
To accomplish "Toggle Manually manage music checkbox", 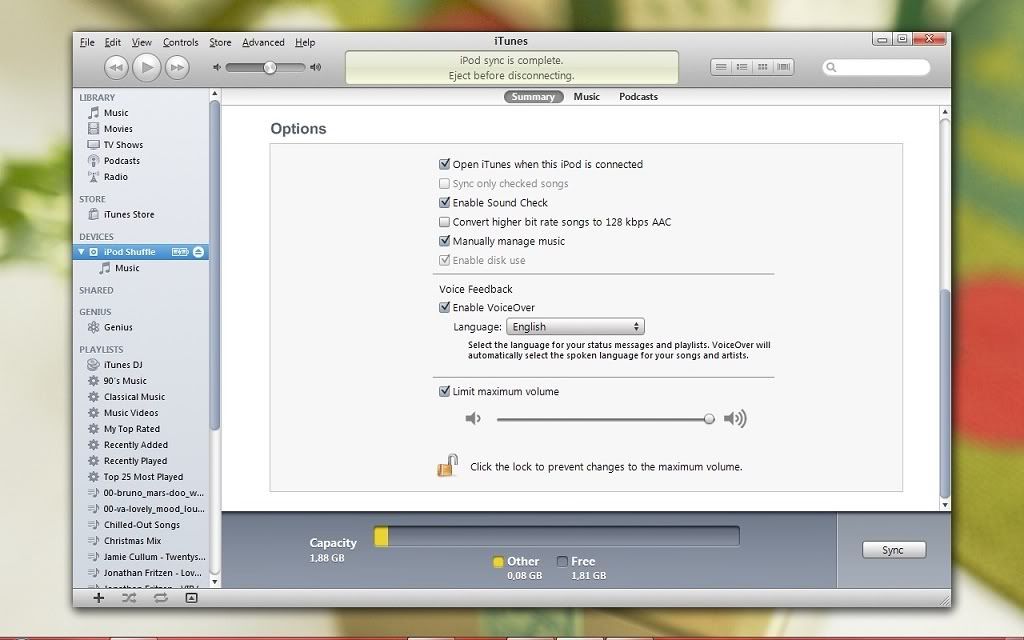I will [445, 241].
